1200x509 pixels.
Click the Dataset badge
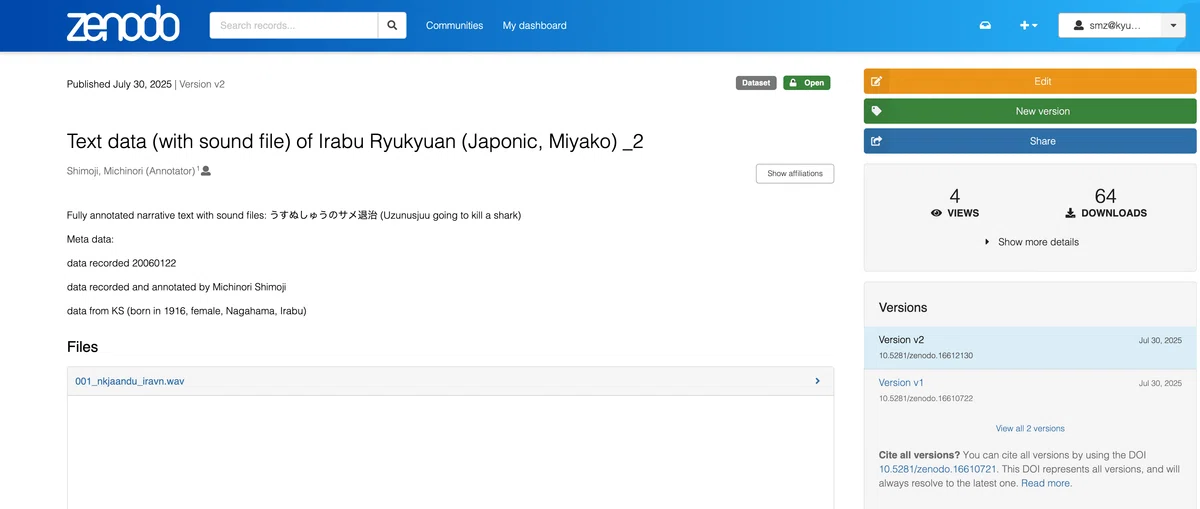(756, 83)
